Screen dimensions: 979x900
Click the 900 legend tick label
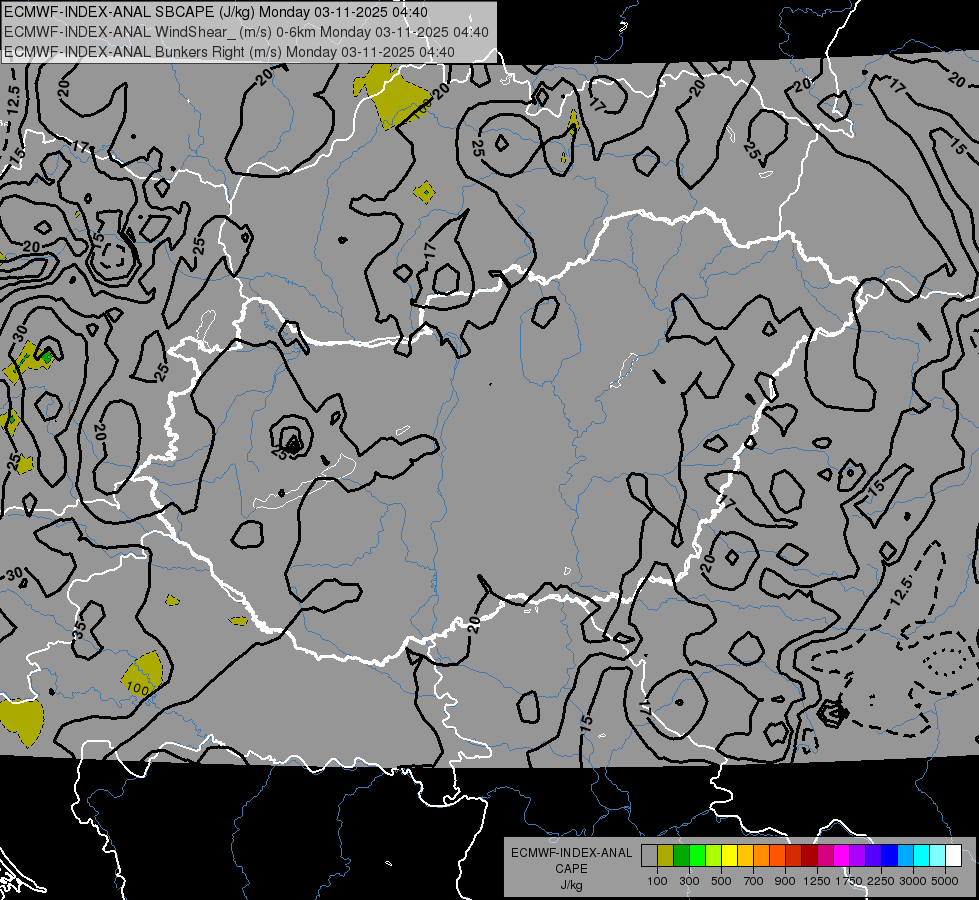tap(785, 881)
